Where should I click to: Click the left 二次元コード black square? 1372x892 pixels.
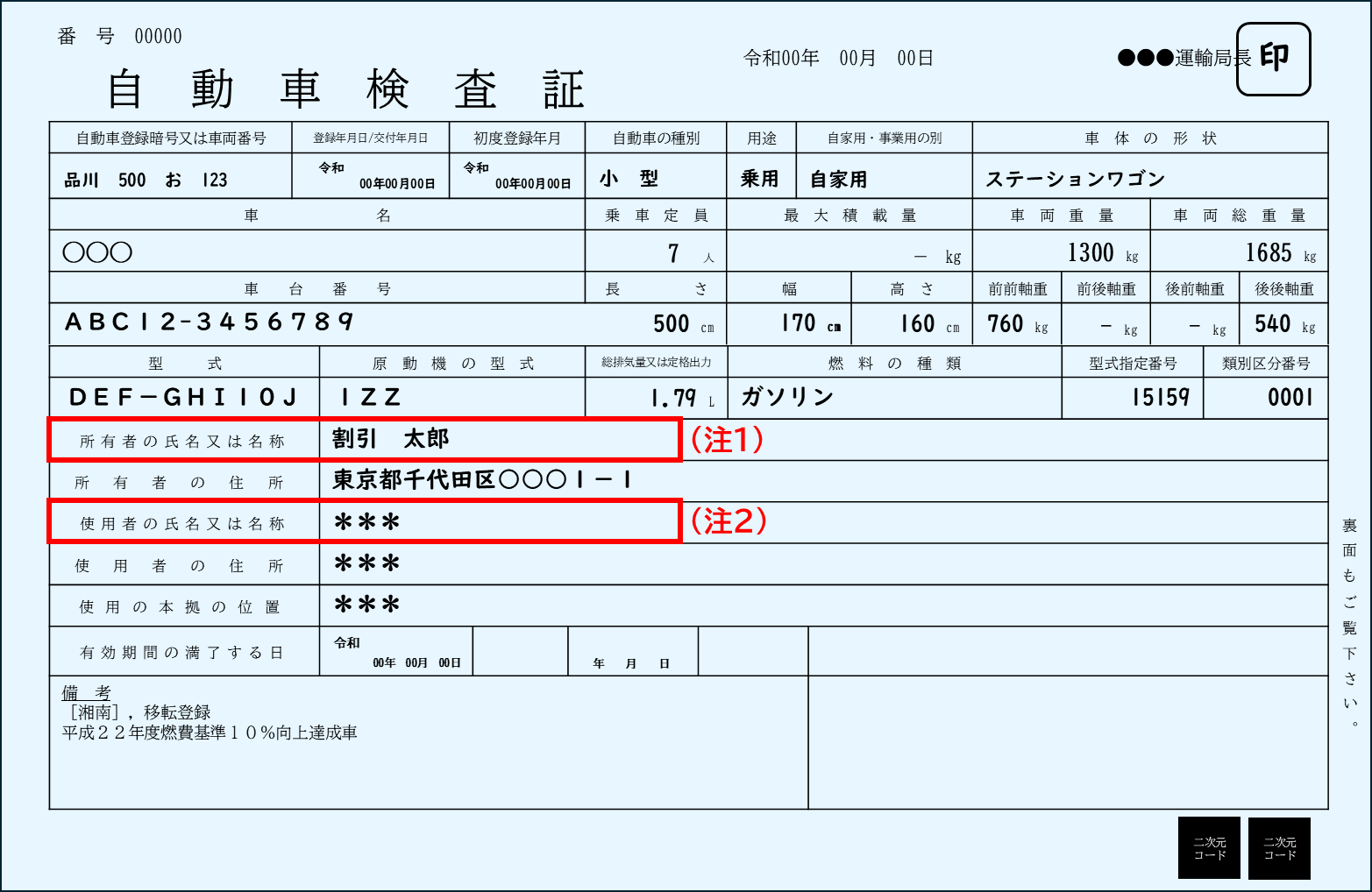tap(1209, 847)
